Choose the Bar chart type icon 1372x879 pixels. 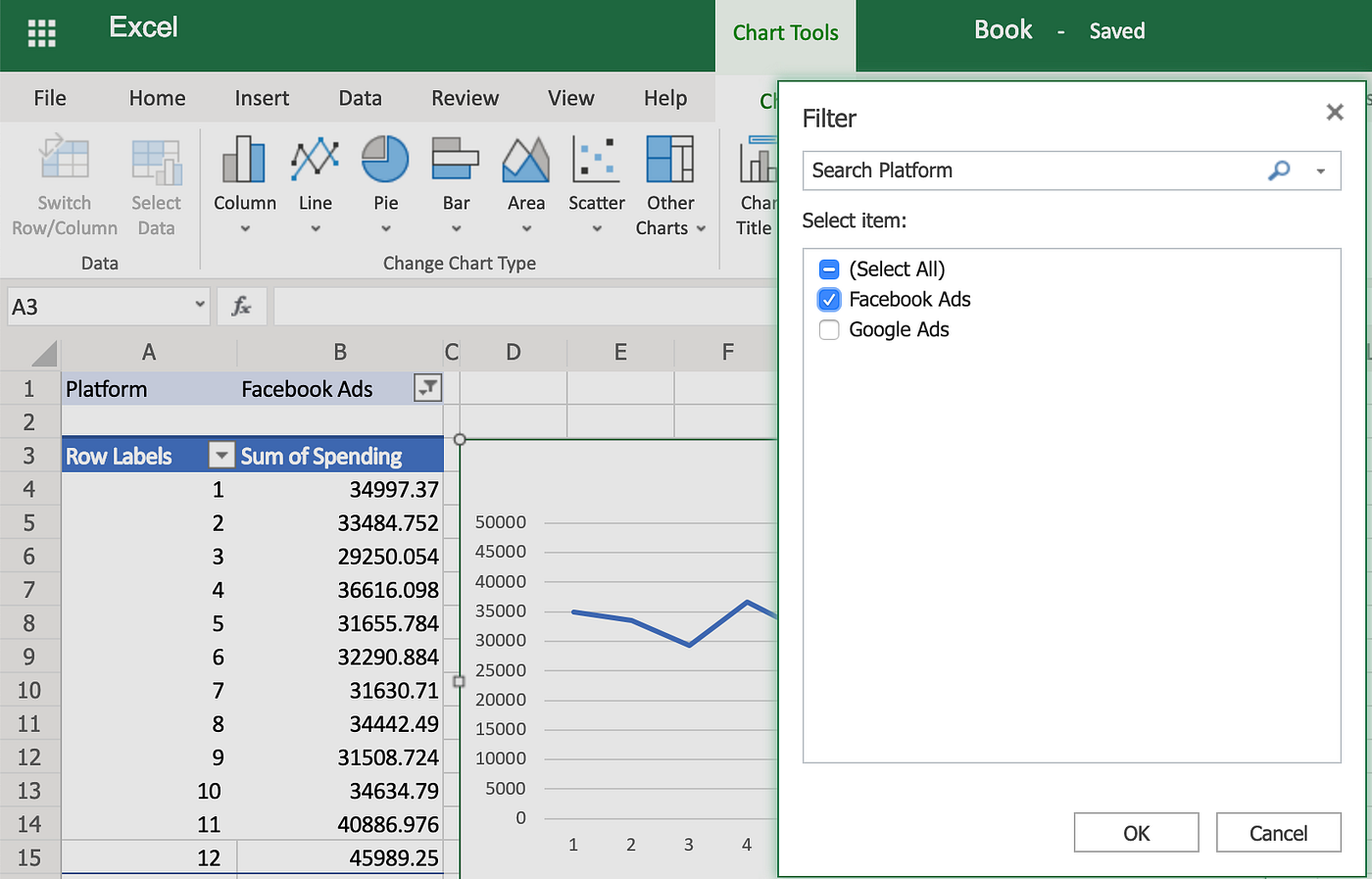[x=456, y=159]
